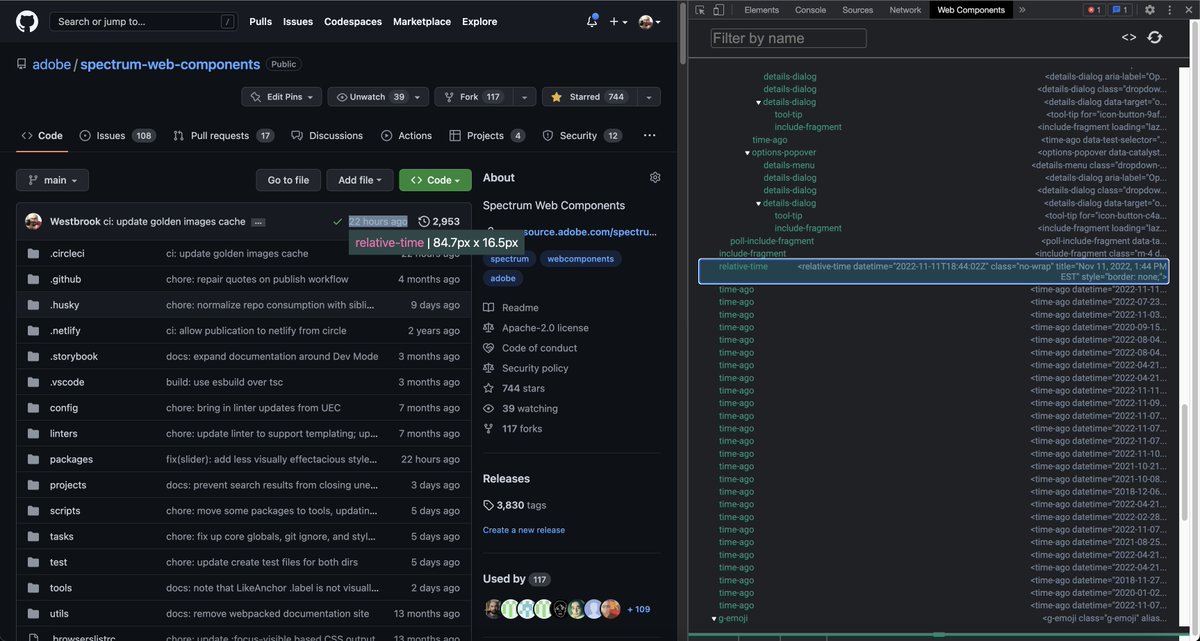This screenshot has height=641, width=1200.
Task: Open Explore from the header navigation
Action: pyautogui.click(x=479, y=21)
